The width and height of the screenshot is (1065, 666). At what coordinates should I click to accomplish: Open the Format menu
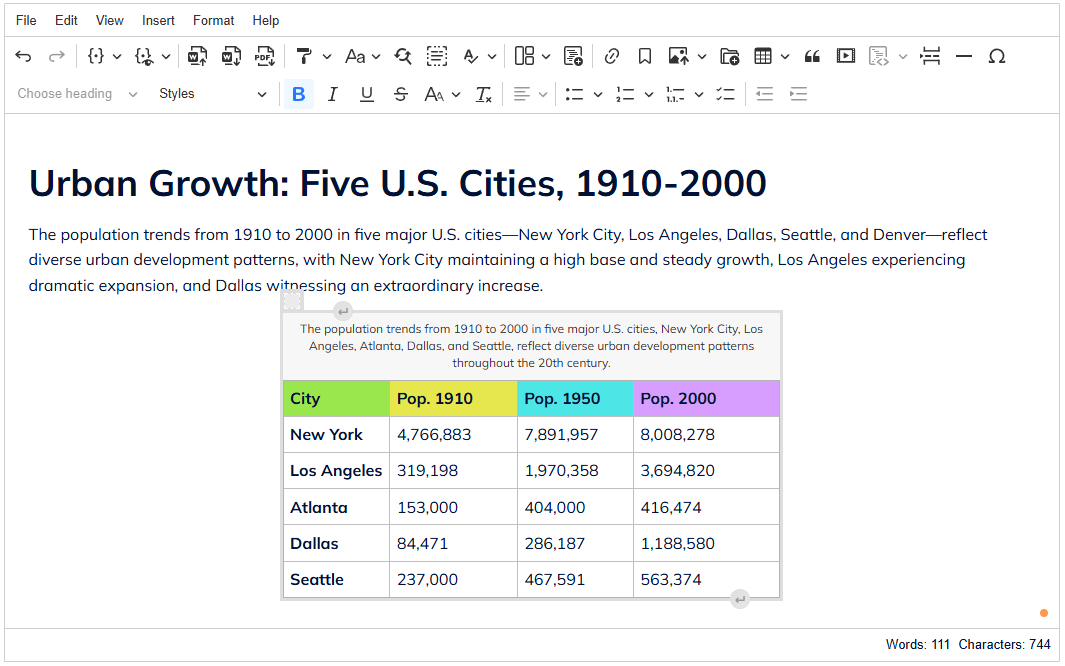pos(213,20)
